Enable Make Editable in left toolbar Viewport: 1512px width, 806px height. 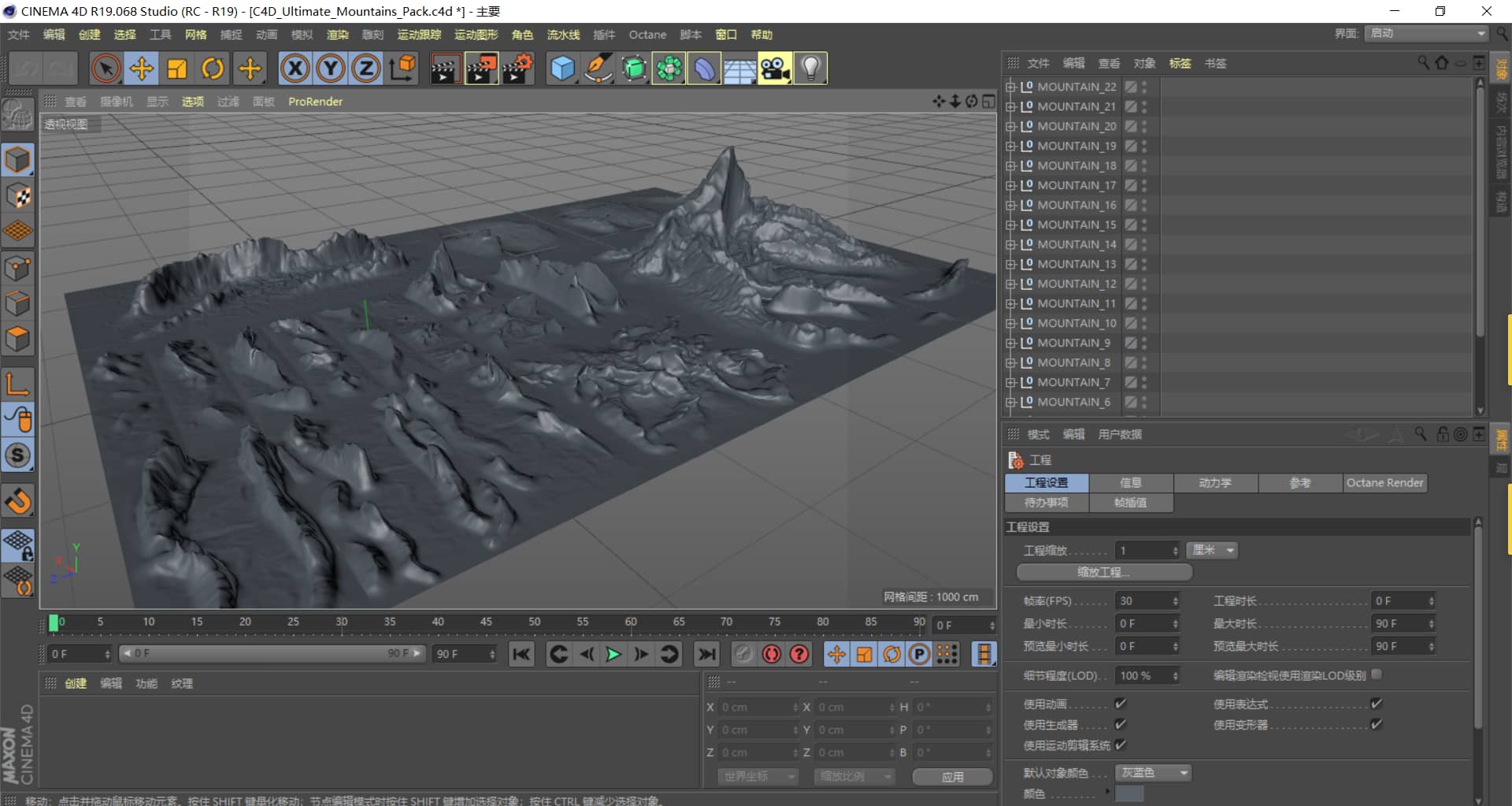point(17,116)
